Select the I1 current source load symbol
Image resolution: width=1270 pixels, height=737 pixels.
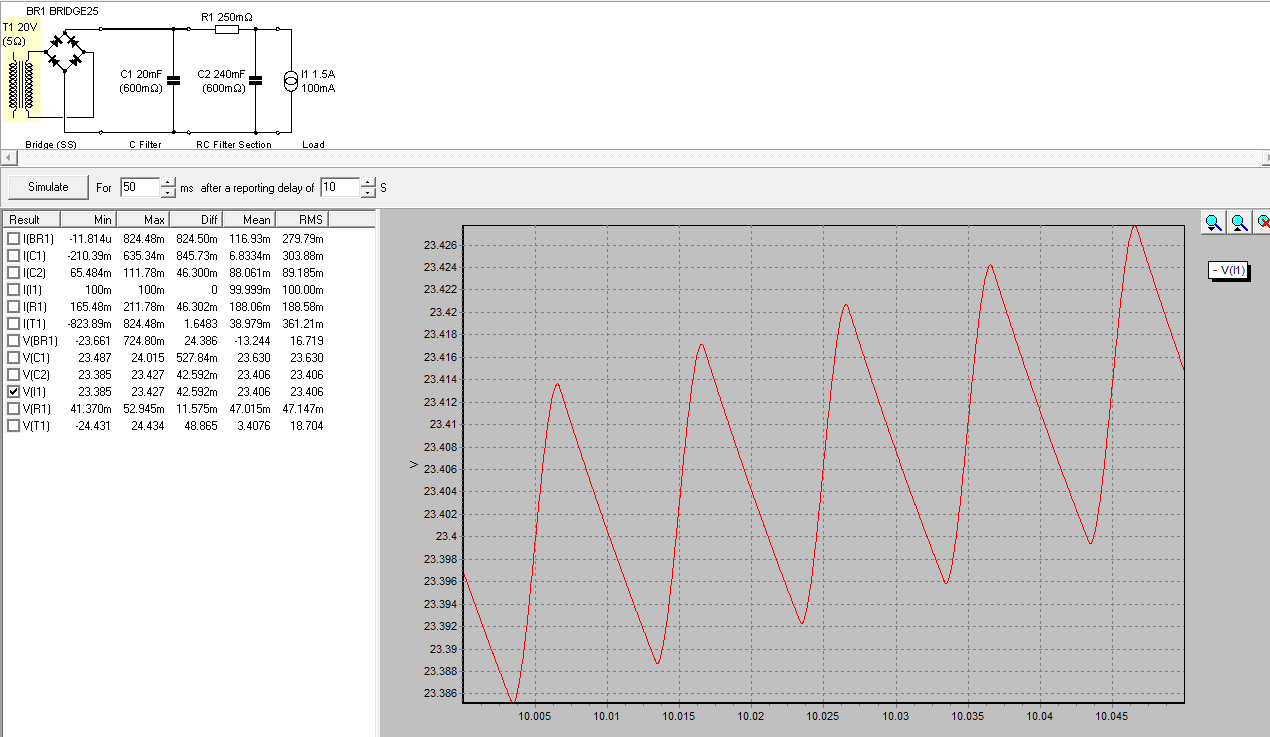291,81
